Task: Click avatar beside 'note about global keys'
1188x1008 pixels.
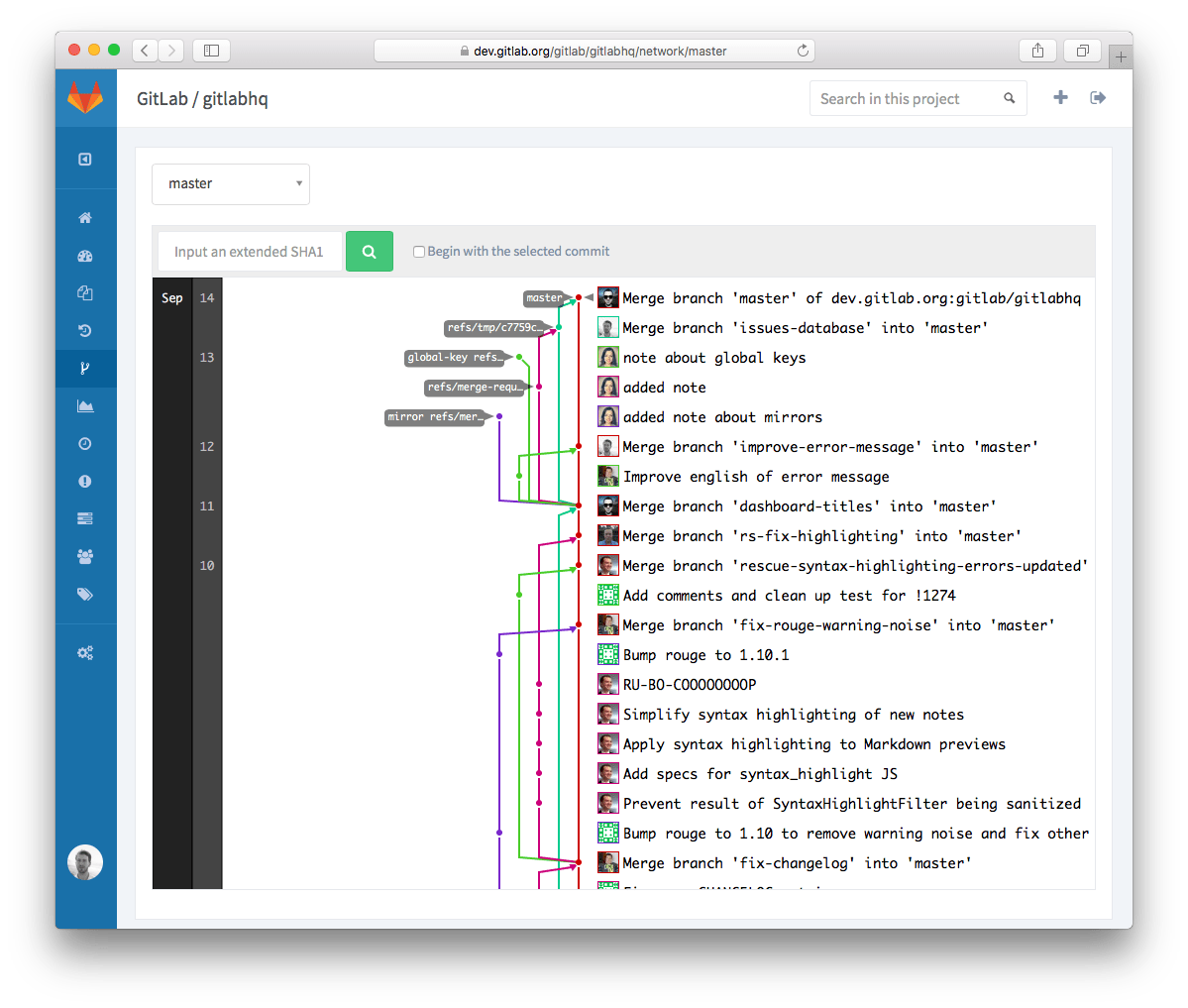Action: click(x=607, y=357)
